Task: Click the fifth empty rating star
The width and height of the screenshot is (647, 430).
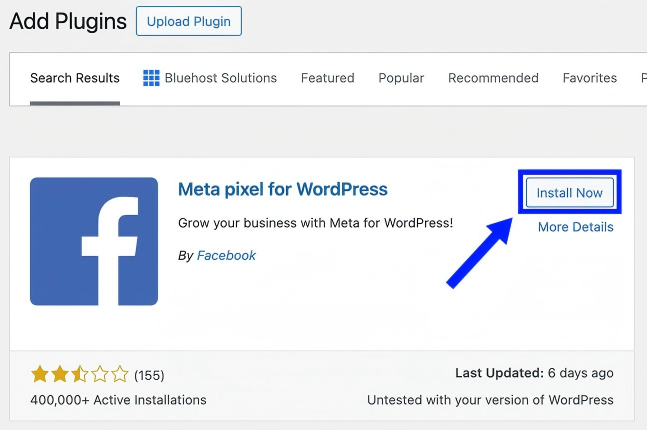Action: tap(120, 375)
